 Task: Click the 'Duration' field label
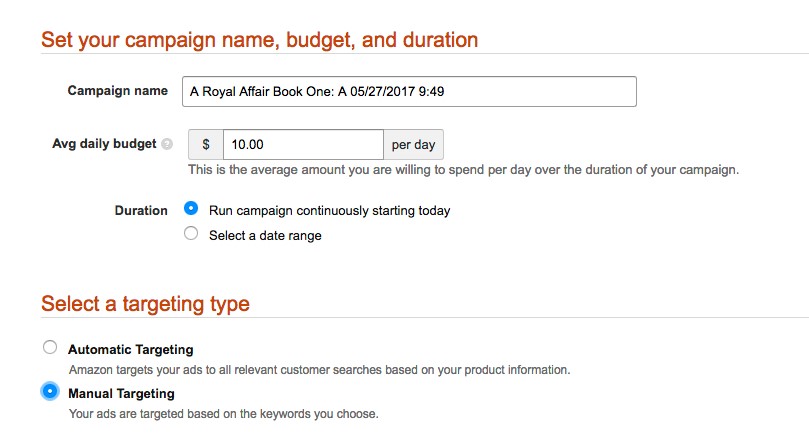point(142,211)
